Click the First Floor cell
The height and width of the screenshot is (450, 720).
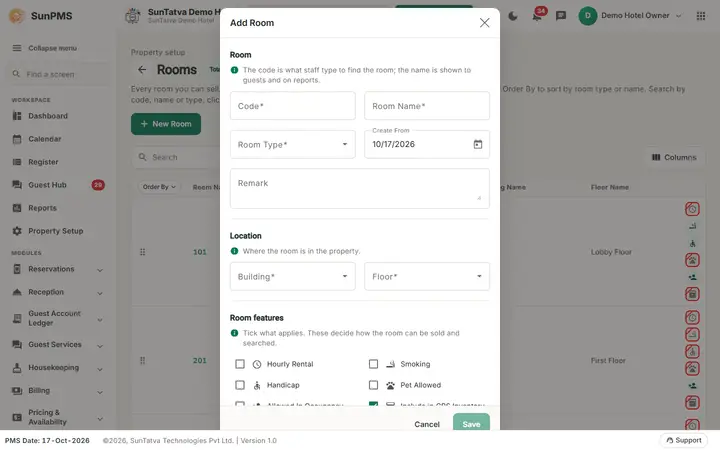[608, 361]
